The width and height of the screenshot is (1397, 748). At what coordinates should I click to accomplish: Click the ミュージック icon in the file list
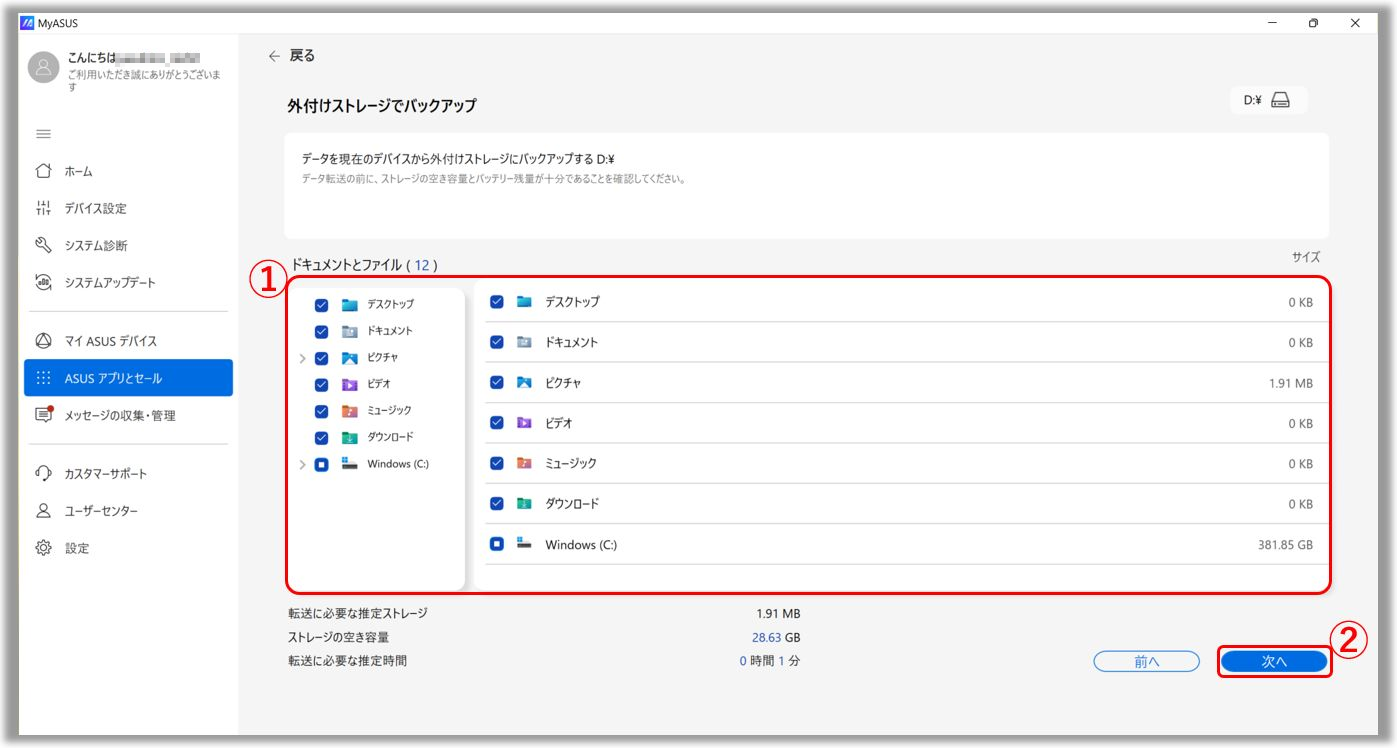(x=524, y=463)
